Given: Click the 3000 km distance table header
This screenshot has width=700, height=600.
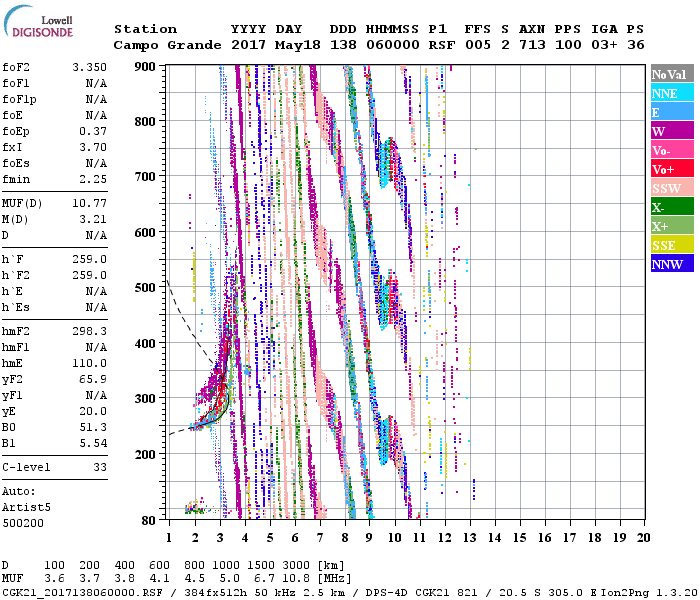Looking at the screenshot, I should (x=296, y=565).
